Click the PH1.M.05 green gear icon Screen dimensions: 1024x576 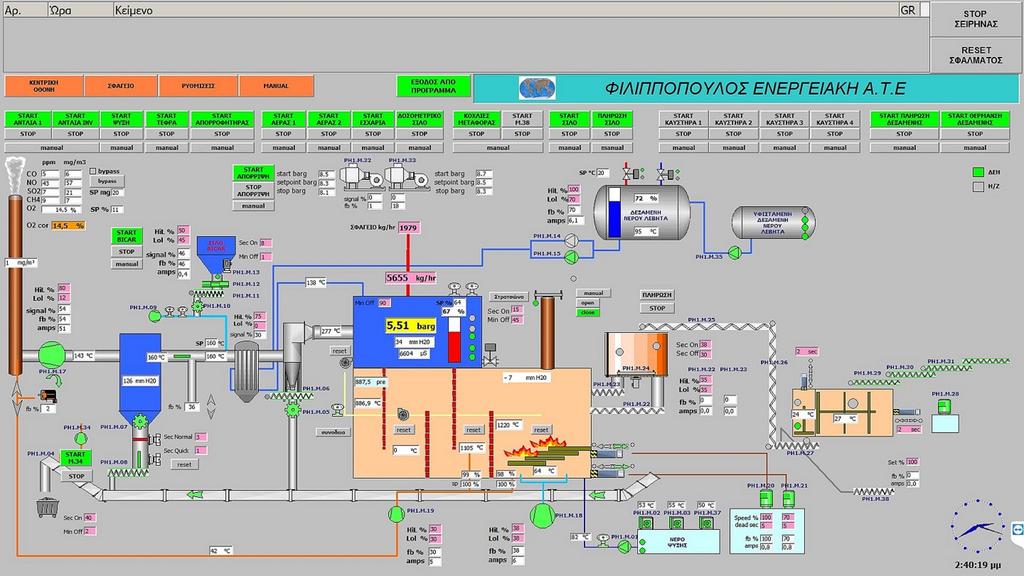292,410
